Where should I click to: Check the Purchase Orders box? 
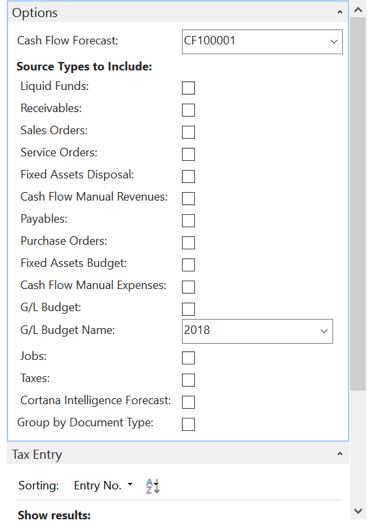click(x=188, y=243)
